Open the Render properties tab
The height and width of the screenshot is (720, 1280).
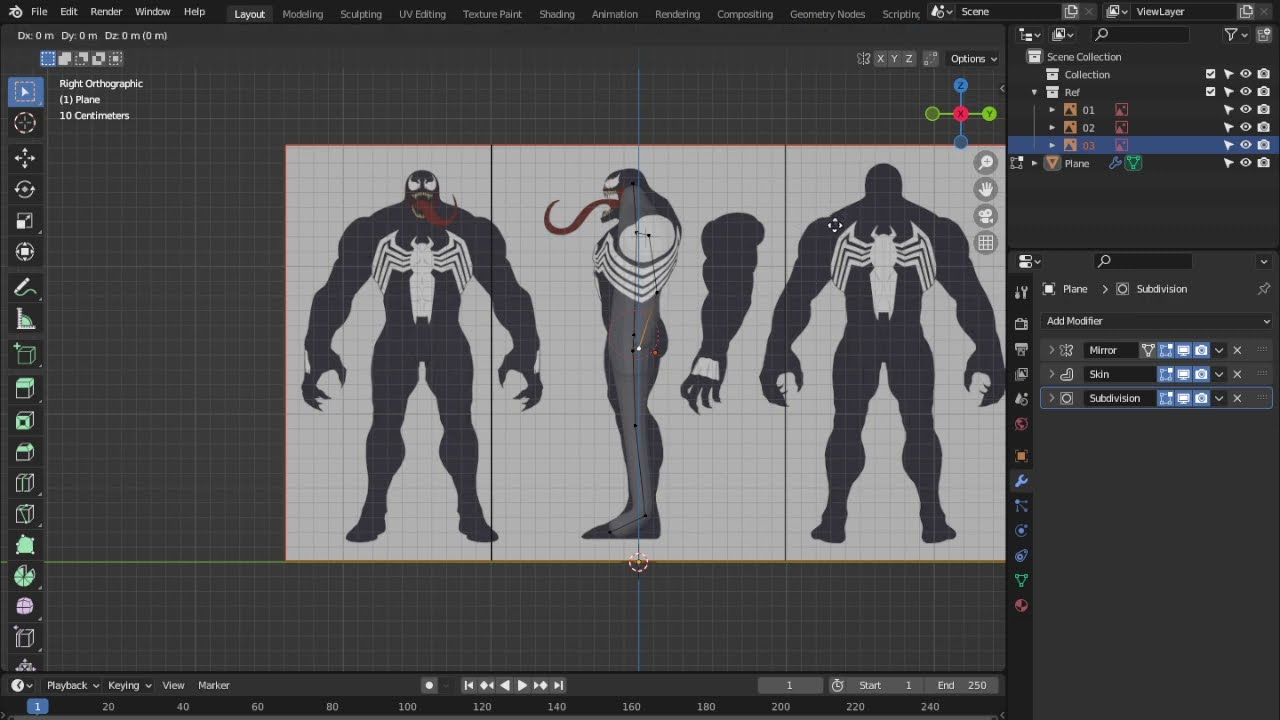(x=1021, y=324)
